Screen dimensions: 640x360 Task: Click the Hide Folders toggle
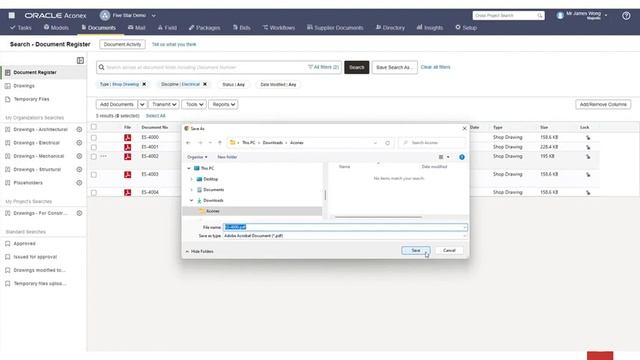(x=200, y=251)
